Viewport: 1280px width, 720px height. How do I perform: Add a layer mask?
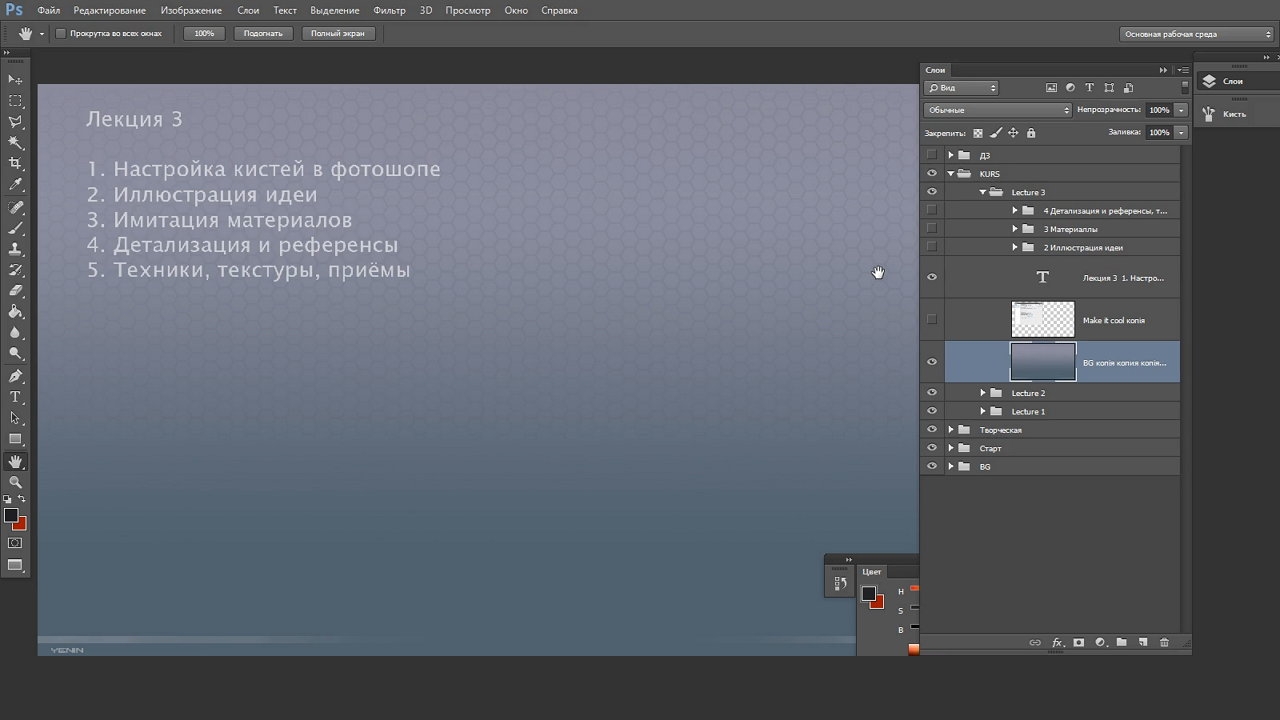pos(1079,642)
